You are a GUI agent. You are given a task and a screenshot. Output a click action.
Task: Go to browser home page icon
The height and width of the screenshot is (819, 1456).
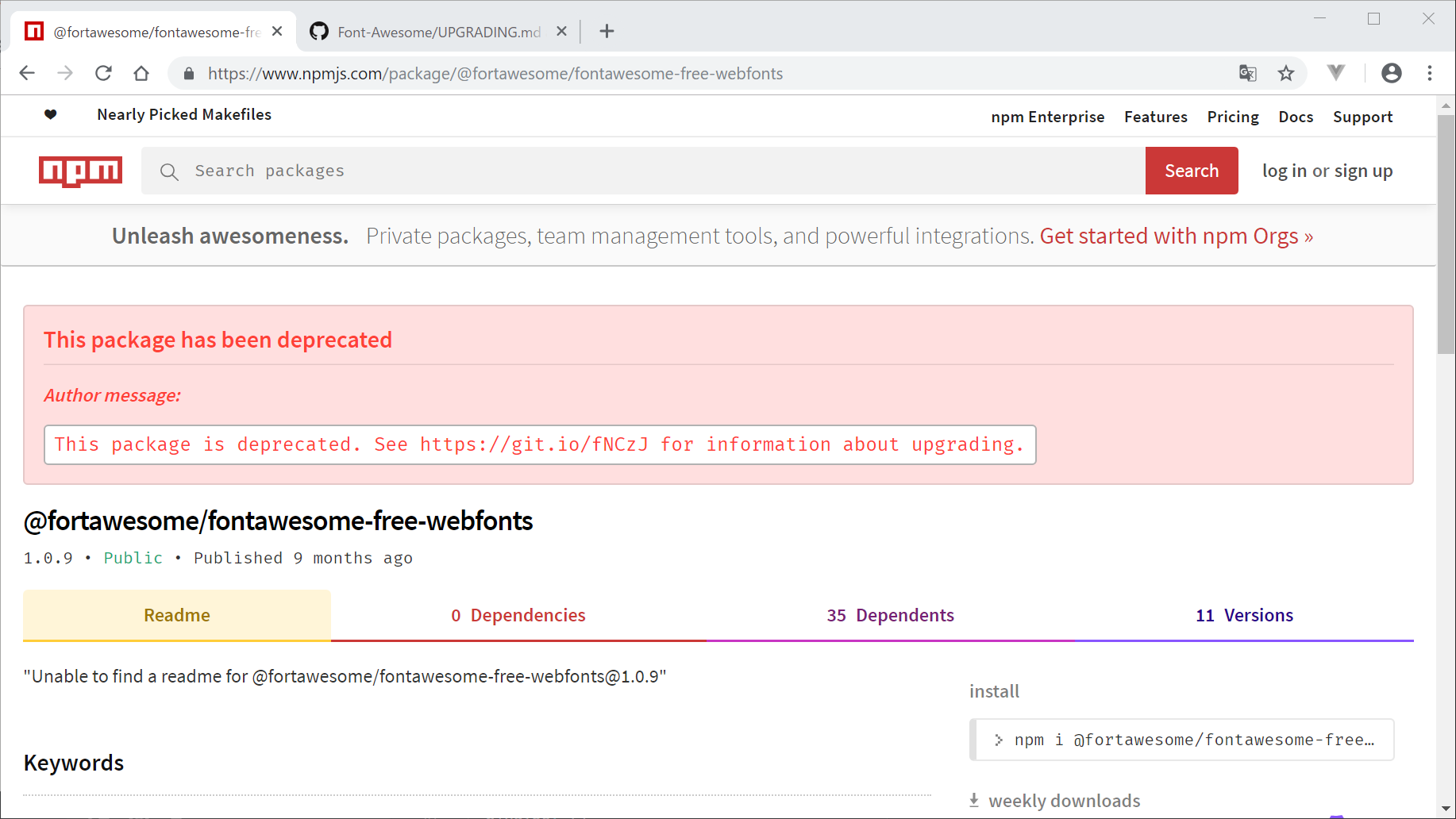point(141,74)
